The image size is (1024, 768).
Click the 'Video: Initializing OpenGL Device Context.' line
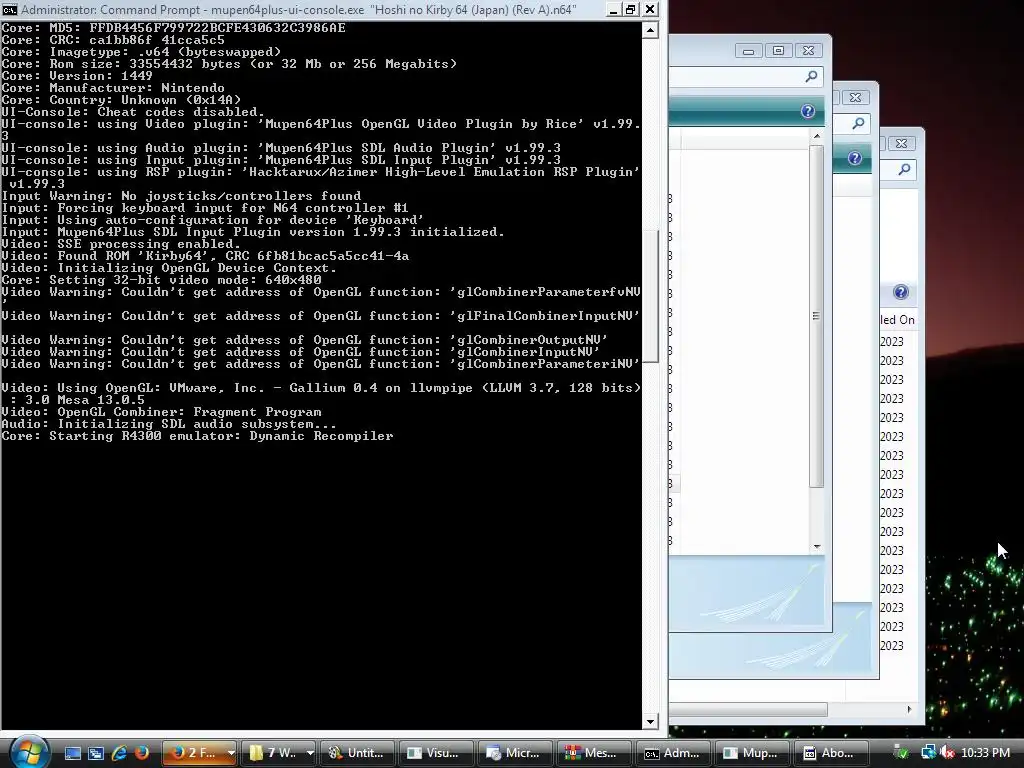[x=169, y=268]
